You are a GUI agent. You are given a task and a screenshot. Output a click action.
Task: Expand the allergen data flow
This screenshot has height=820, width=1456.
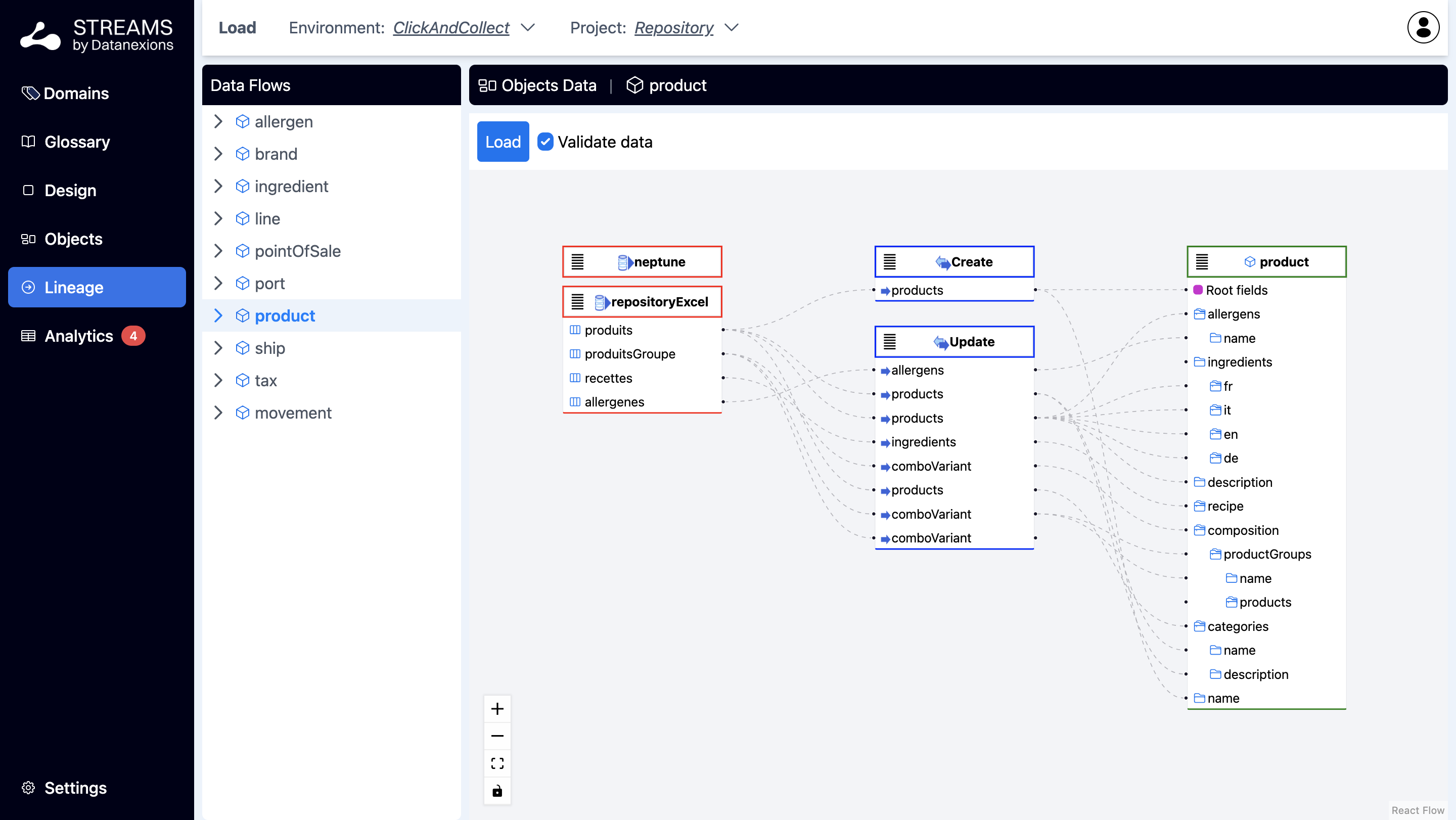(x=218, y=121)
